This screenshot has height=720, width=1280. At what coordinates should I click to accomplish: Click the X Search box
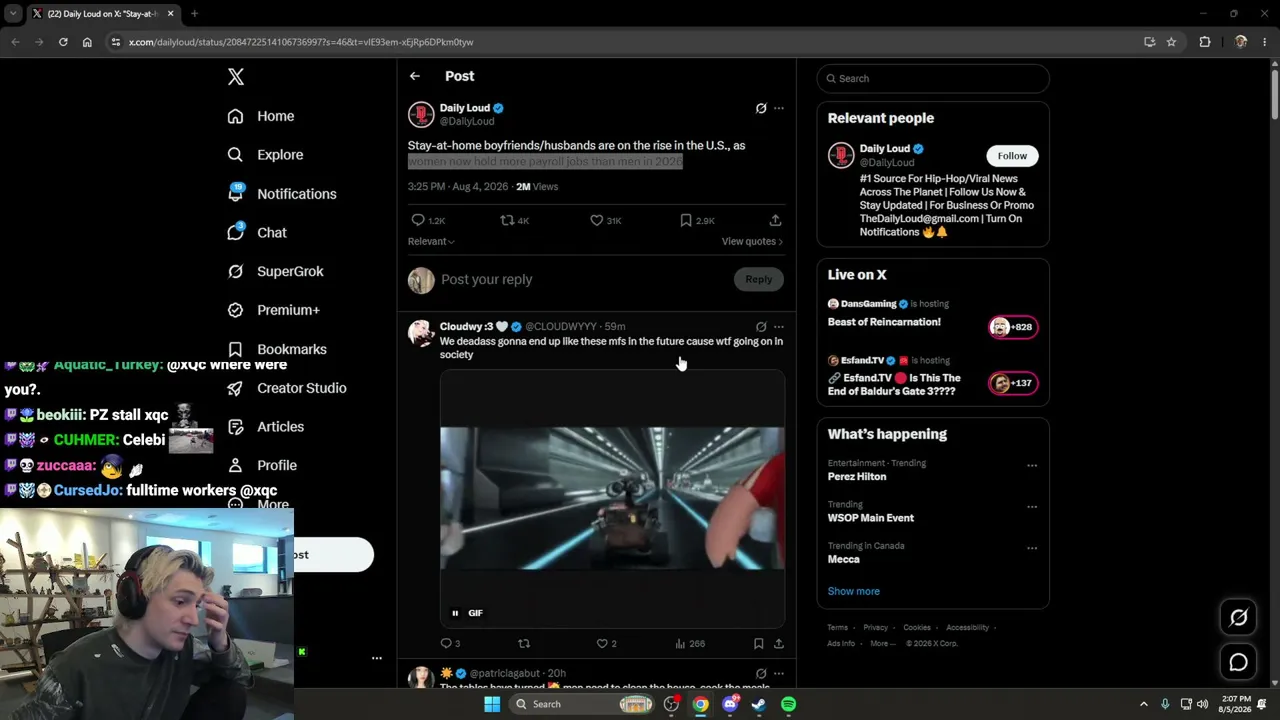point(933,78)
